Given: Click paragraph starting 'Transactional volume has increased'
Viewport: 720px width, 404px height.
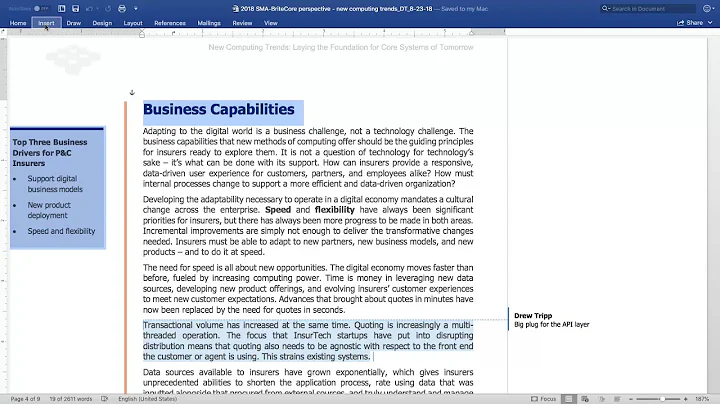Looking at the screenshot, I should click(308, 341).
